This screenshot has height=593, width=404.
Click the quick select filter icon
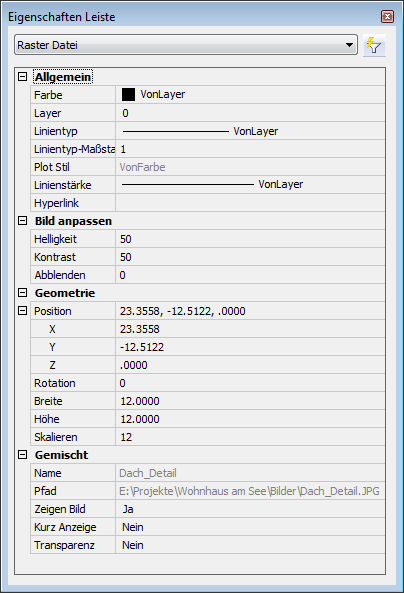[374, 45]
